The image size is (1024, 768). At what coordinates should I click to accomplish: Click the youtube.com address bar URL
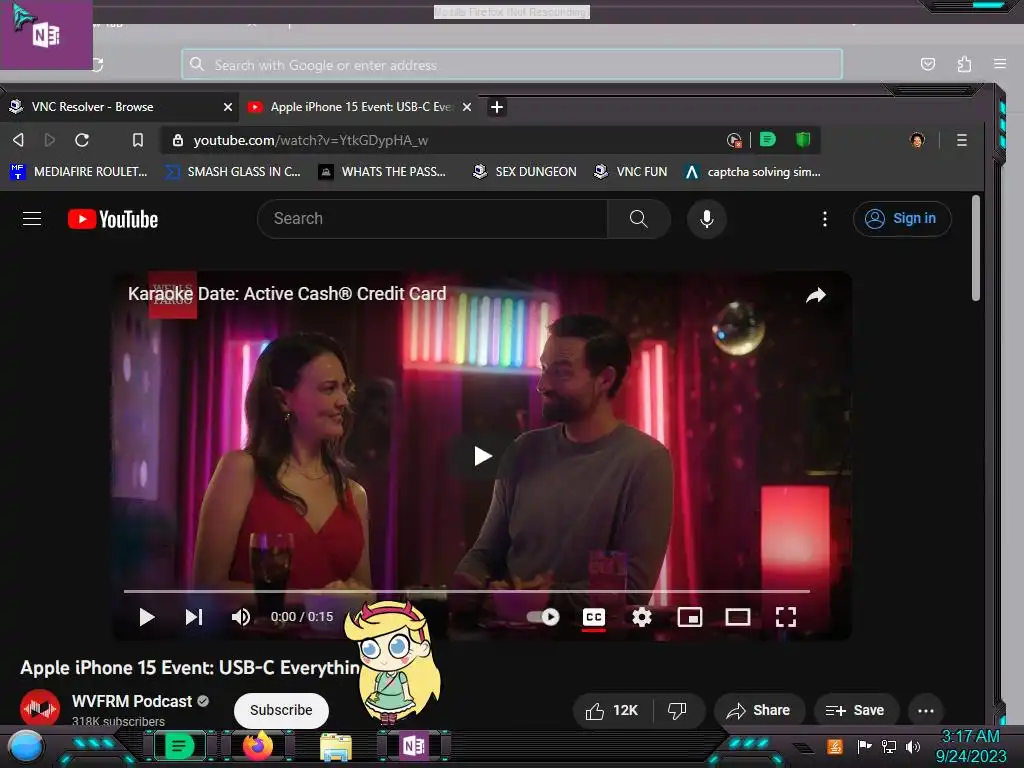tap(311, 140)
